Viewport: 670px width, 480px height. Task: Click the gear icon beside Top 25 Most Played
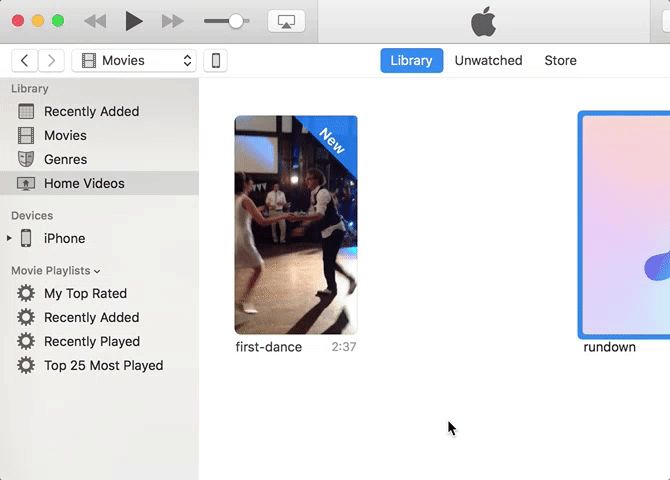26,365
